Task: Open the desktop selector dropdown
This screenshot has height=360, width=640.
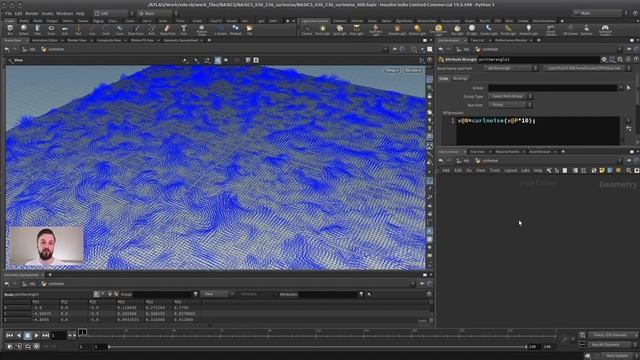Action: (115, 13)
